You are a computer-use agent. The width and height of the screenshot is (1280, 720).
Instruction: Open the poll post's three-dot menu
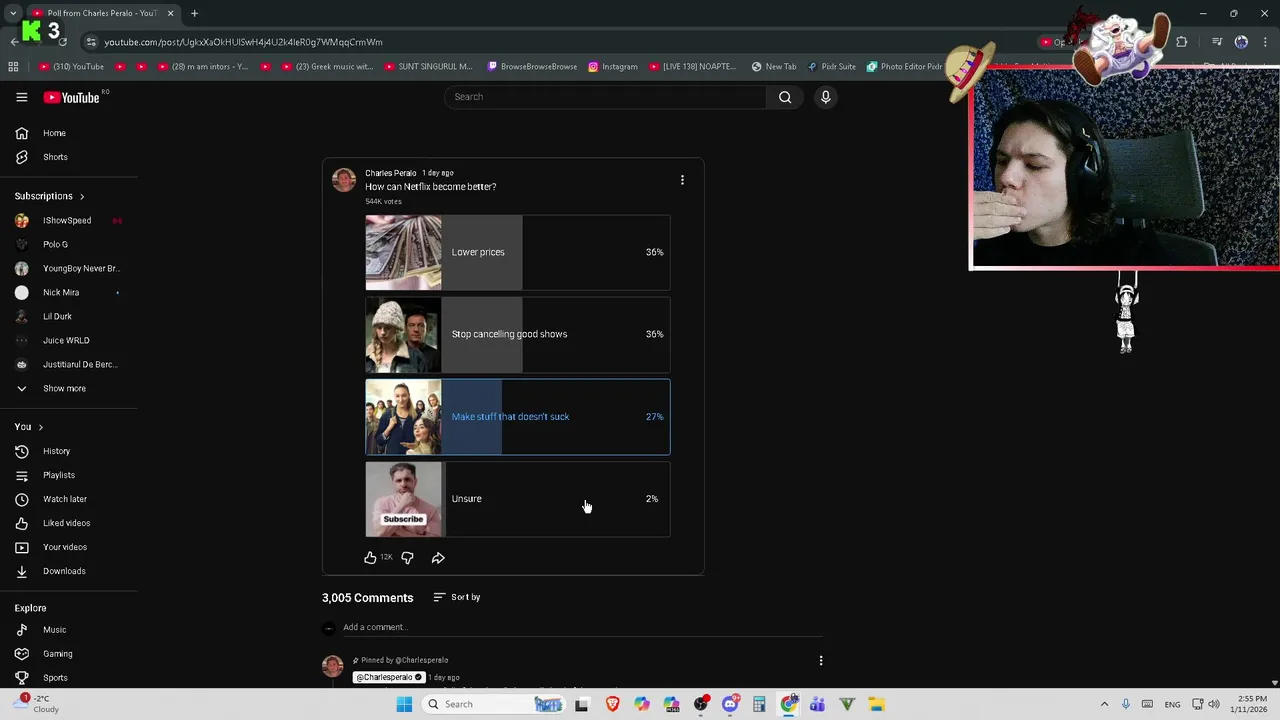click(x=682, y=180)
